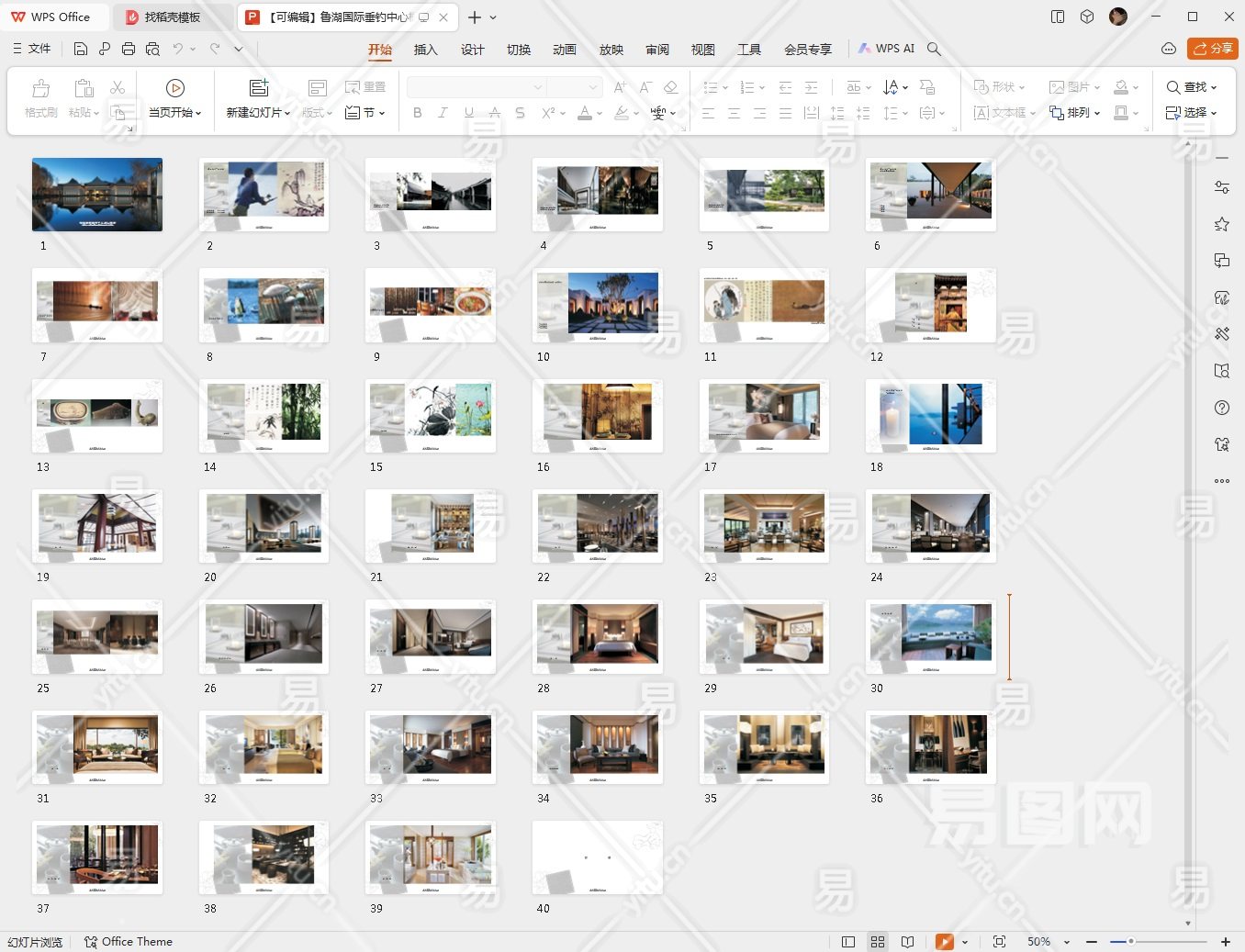
Task: Click the WPS AI button
Action: [x=886, y=49]
